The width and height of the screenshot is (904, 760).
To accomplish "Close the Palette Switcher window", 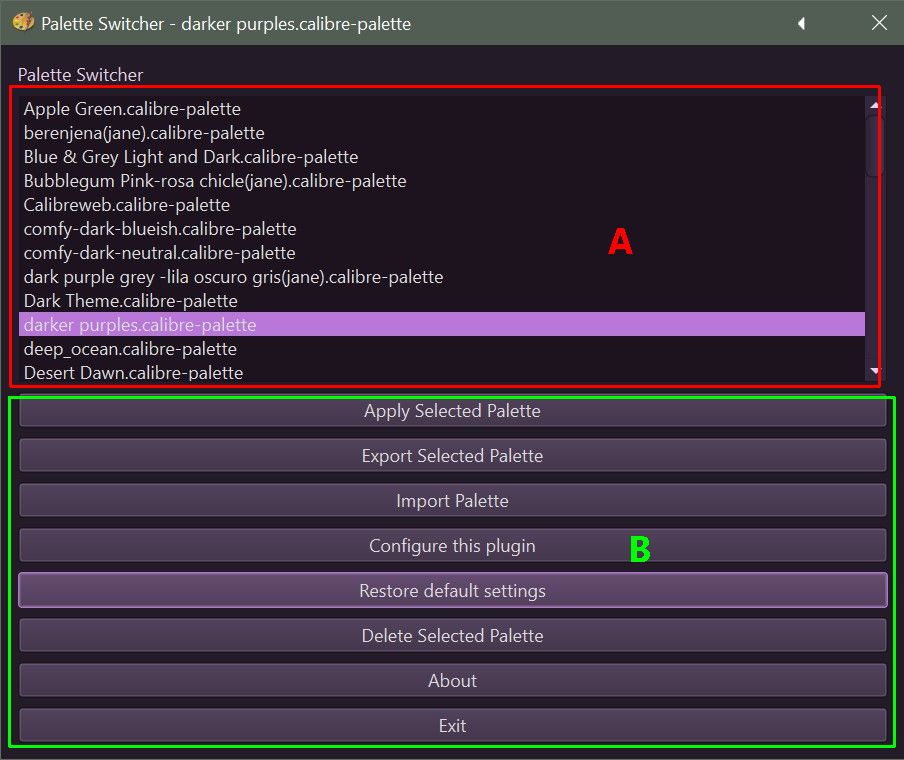I will click(879, 23).
